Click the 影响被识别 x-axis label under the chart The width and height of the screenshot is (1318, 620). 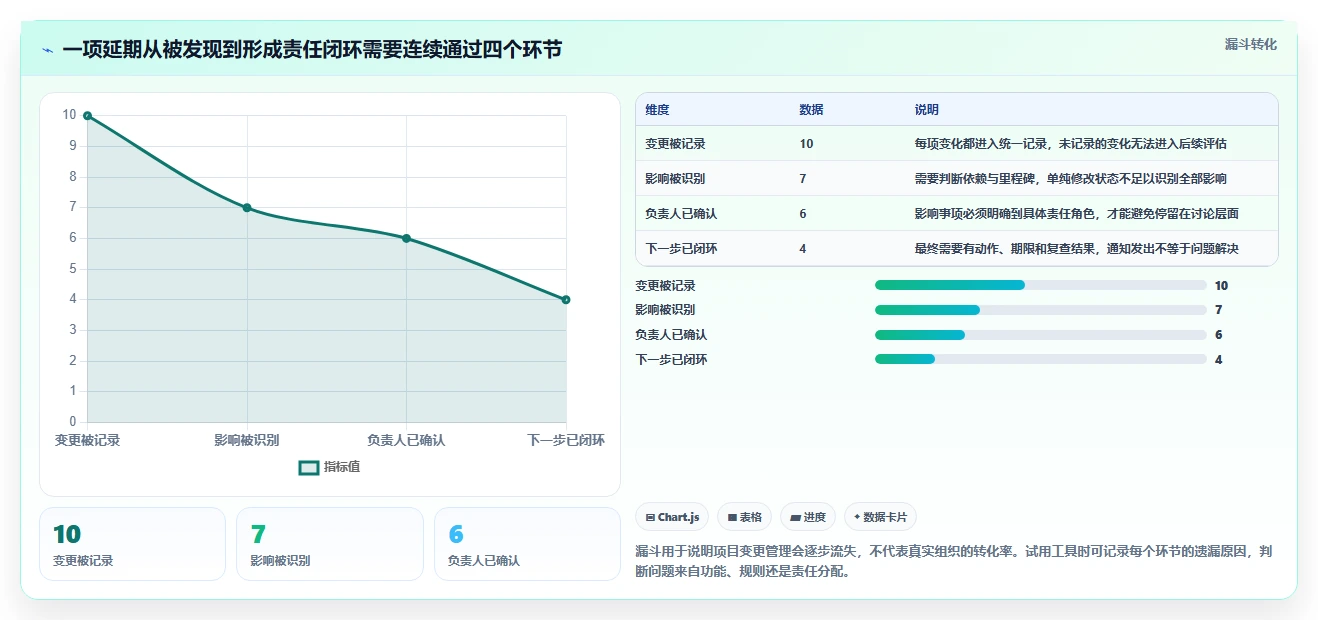(247, 440)
